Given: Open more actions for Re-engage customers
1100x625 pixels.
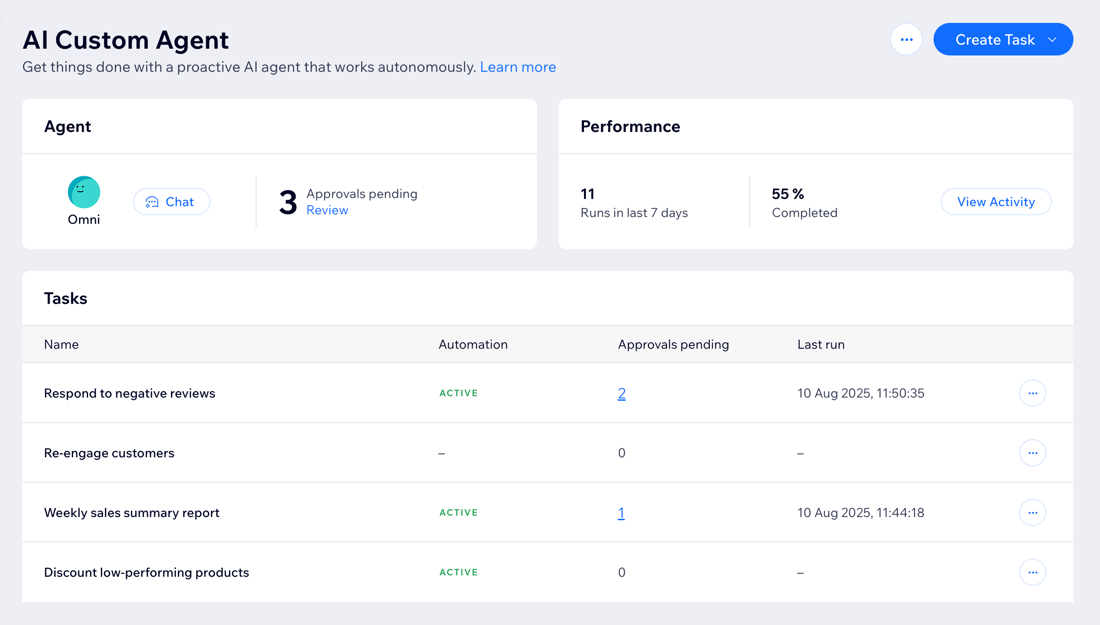Looking at the screenshot, I should [x=1032, y=453].
